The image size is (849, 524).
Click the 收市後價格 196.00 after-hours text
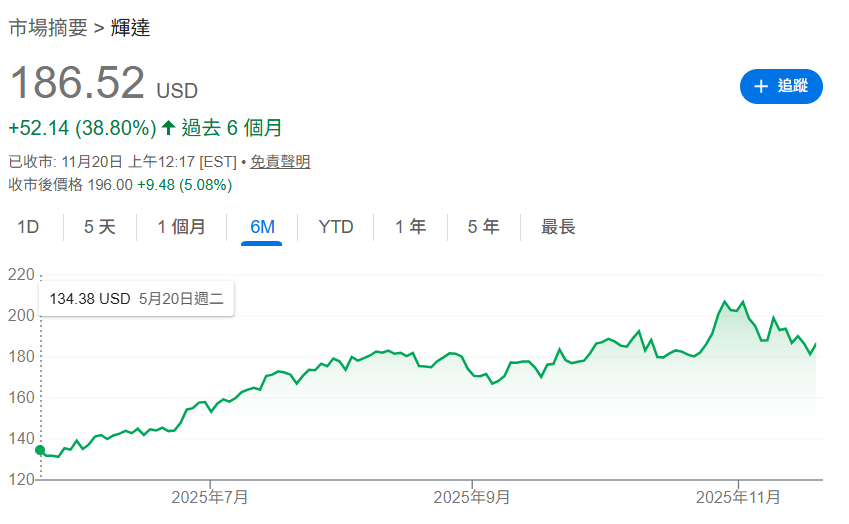pos(70,185)
